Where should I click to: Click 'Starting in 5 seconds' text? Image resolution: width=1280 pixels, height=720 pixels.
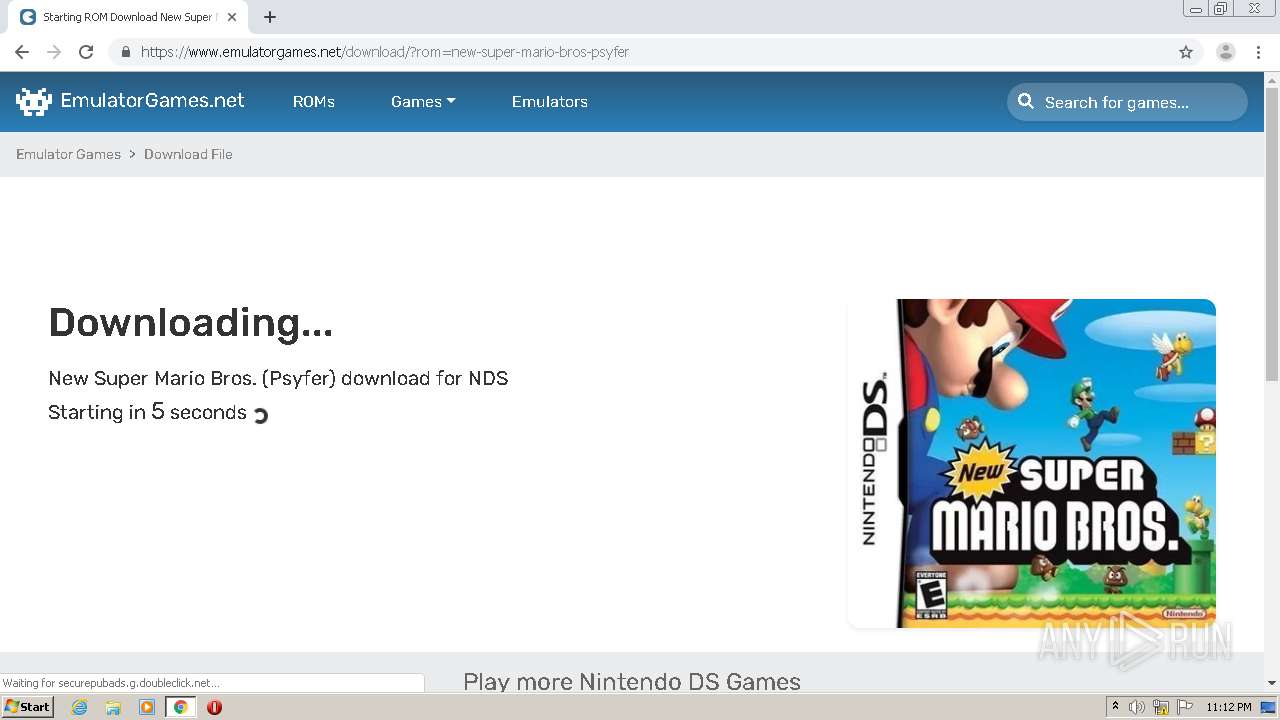click(147, 412)
